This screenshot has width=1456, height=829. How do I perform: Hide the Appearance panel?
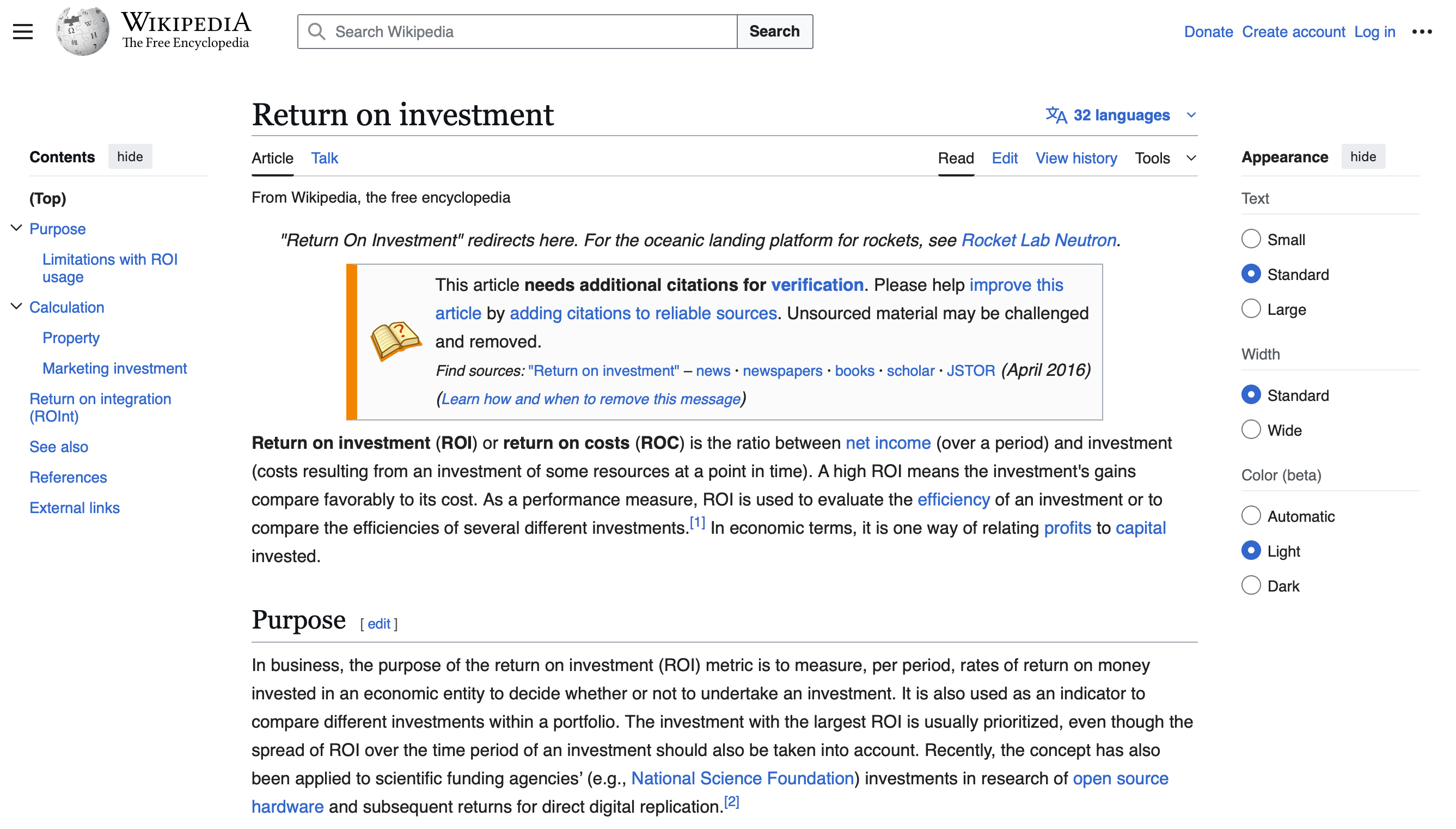[x=1362, y=156]
